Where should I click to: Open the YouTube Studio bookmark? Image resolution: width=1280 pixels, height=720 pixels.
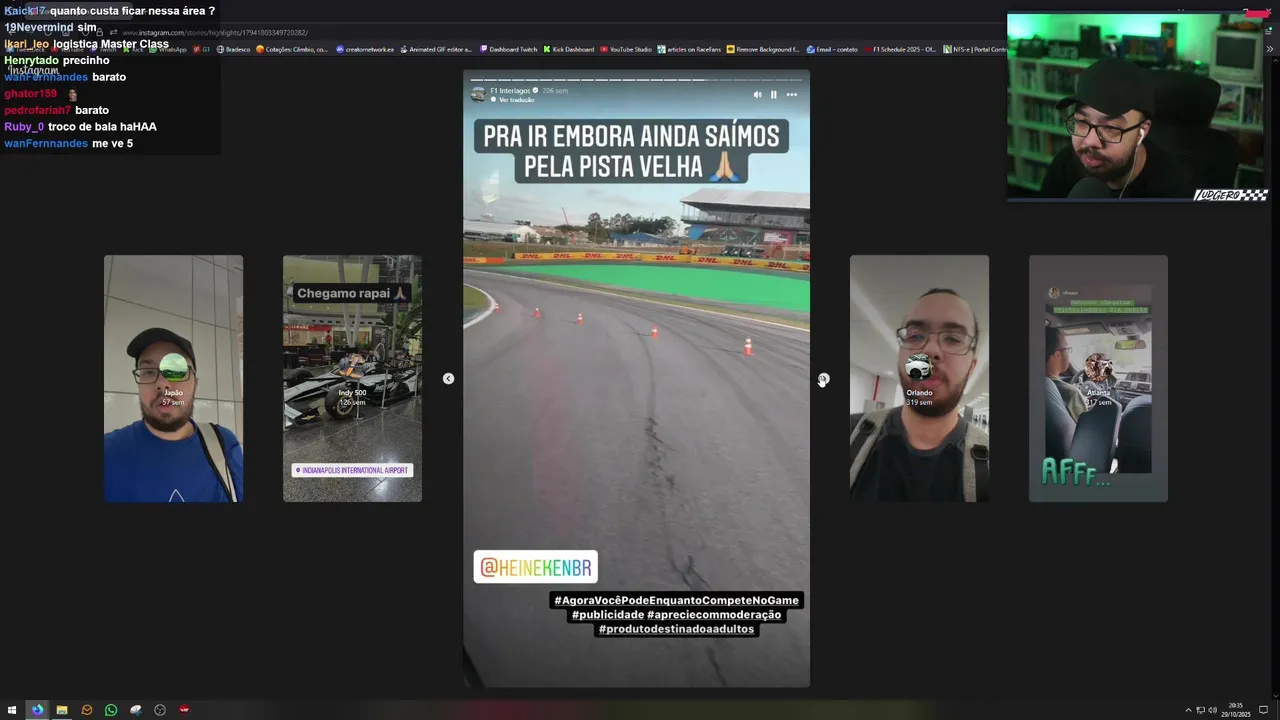tap(626, 49)
